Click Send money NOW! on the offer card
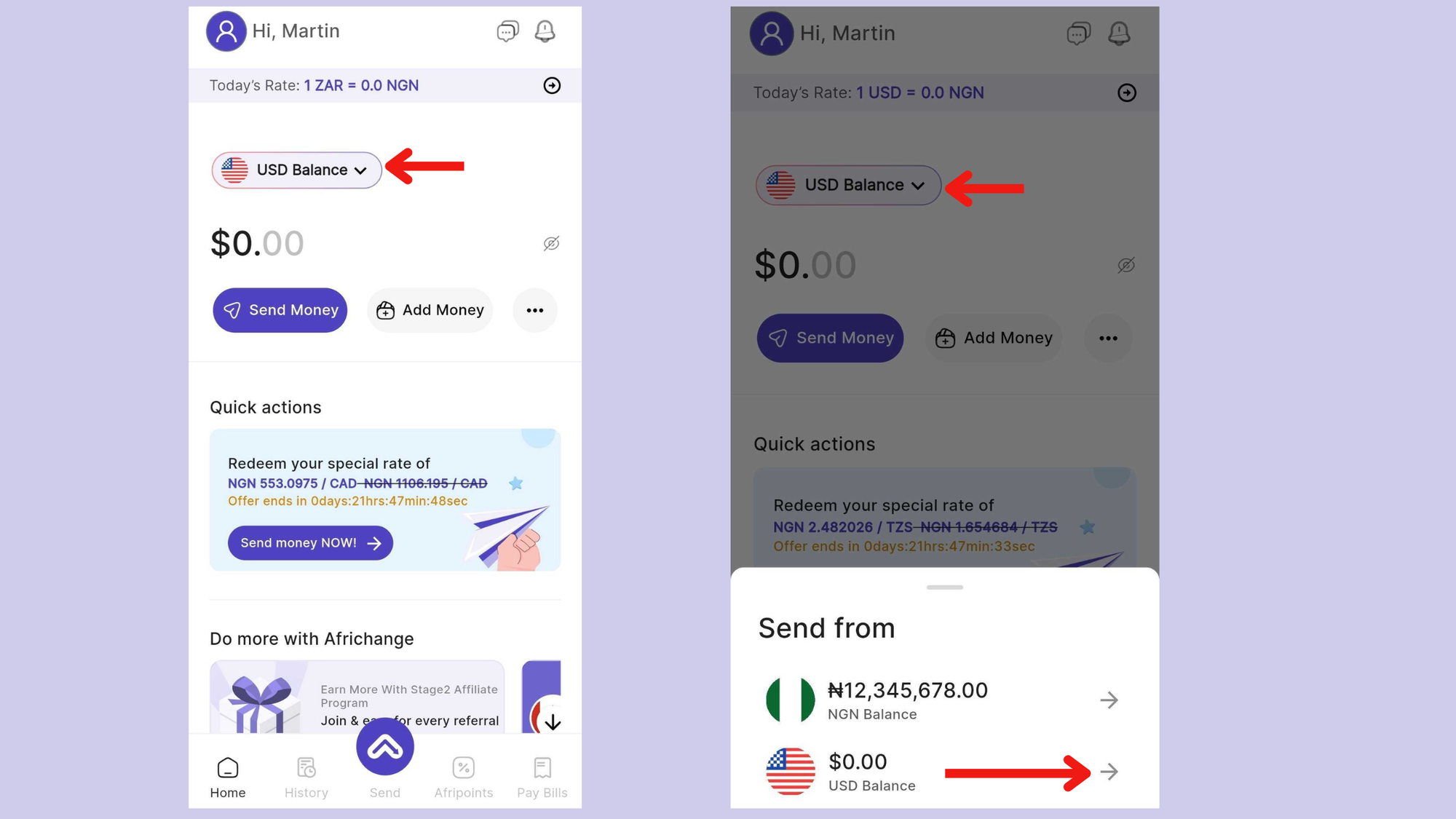The height and width of the screenshot is (819, 1456). point(310,543)
